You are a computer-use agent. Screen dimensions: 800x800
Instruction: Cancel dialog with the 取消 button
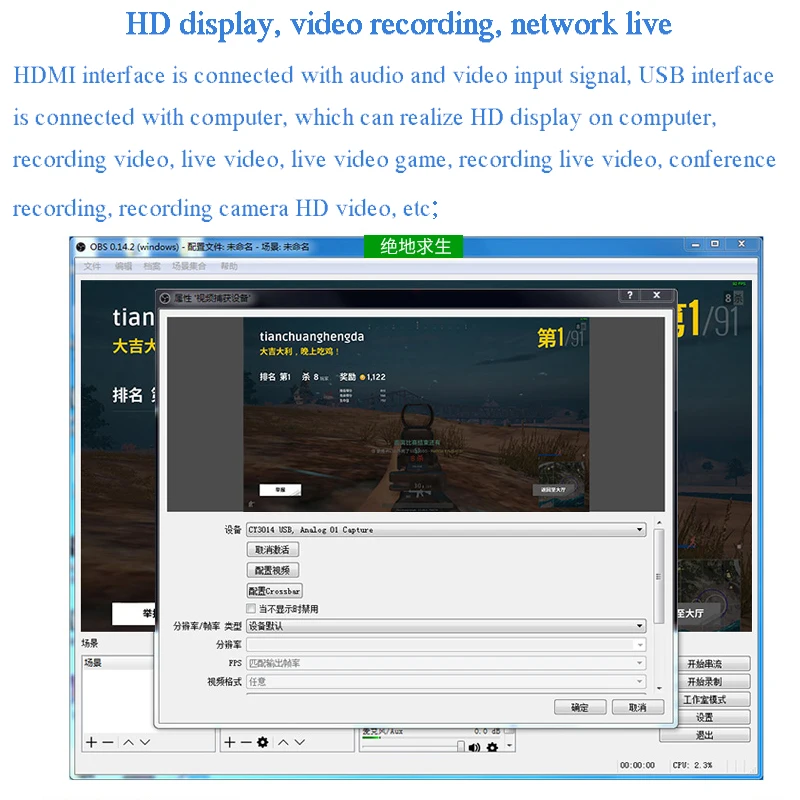(638, 708)
